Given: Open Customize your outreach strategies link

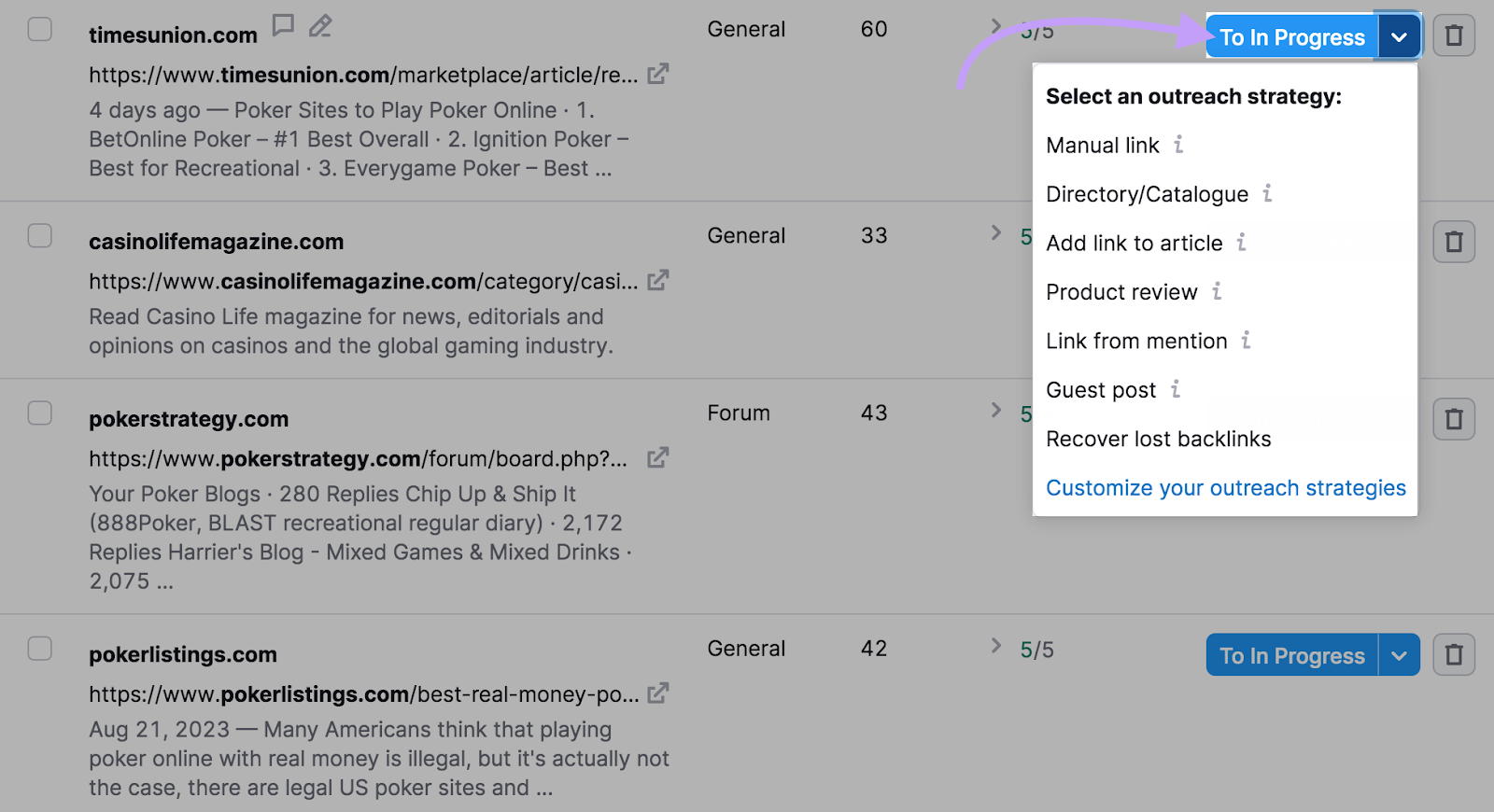Looking at the screenshot, I should (x=1226, y=488).
